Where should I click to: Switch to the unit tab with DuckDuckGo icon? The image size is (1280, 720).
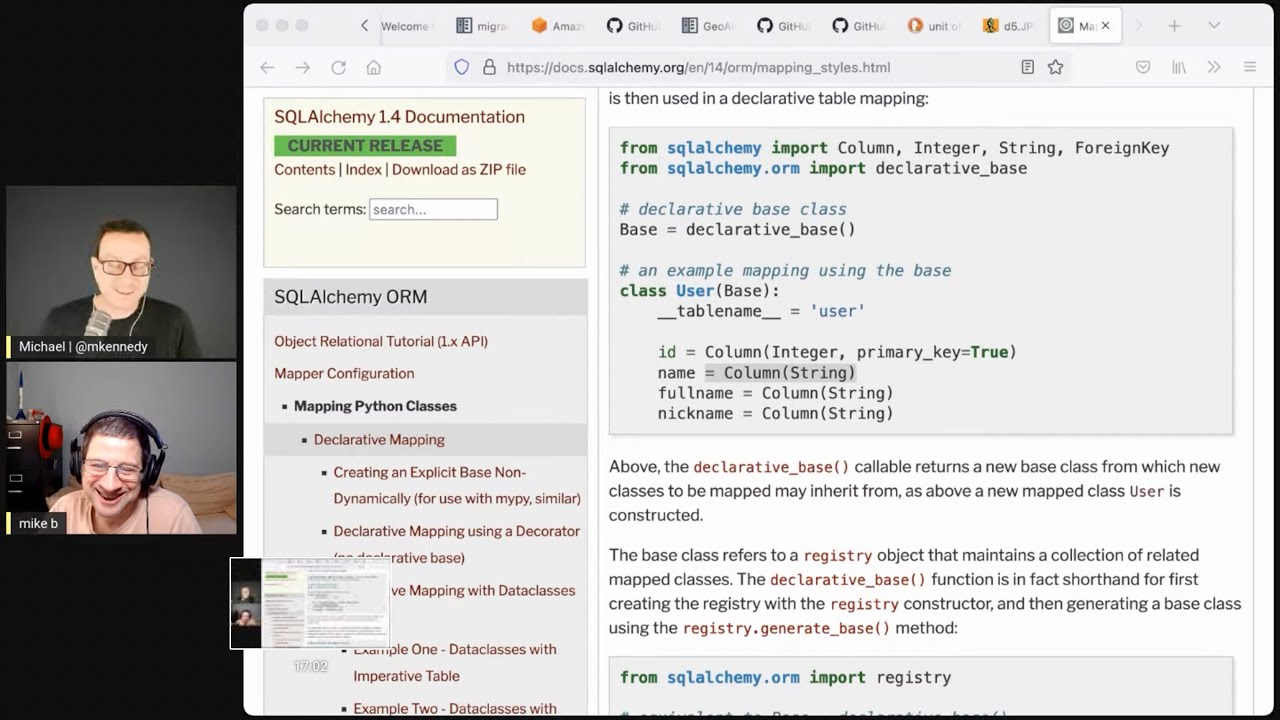[930, 26]
